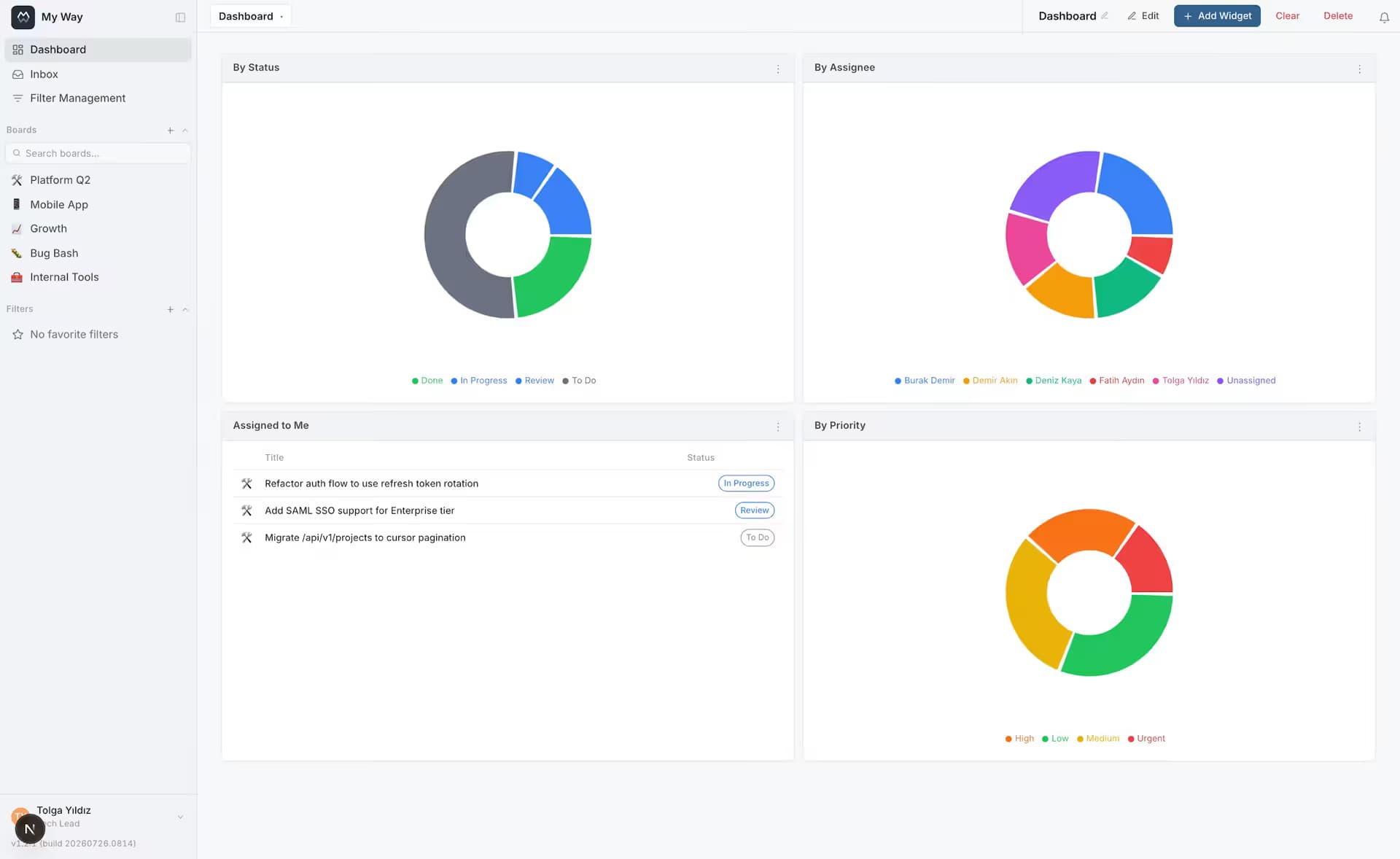Click the Review status badge in the task table
This screenshot has height=859, width=1400.
(754, 510)
